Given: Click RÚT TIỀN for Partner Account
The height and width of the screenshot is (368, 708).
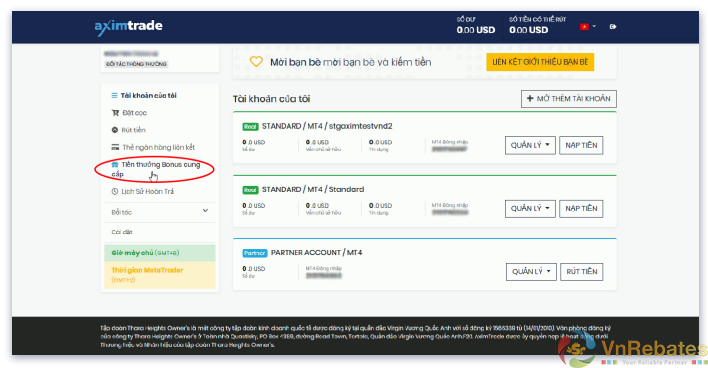Looking at the screenshot, I should click(582, 271).
